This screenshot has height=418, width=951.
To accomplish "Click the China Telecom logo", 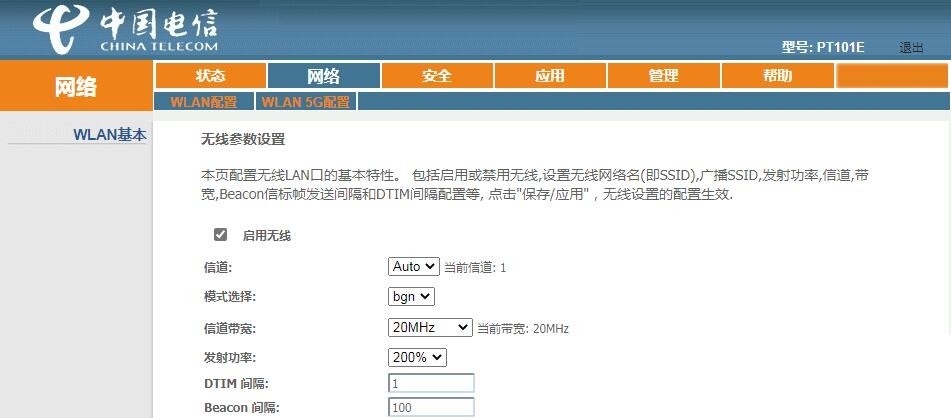I will tap(124, 32).
